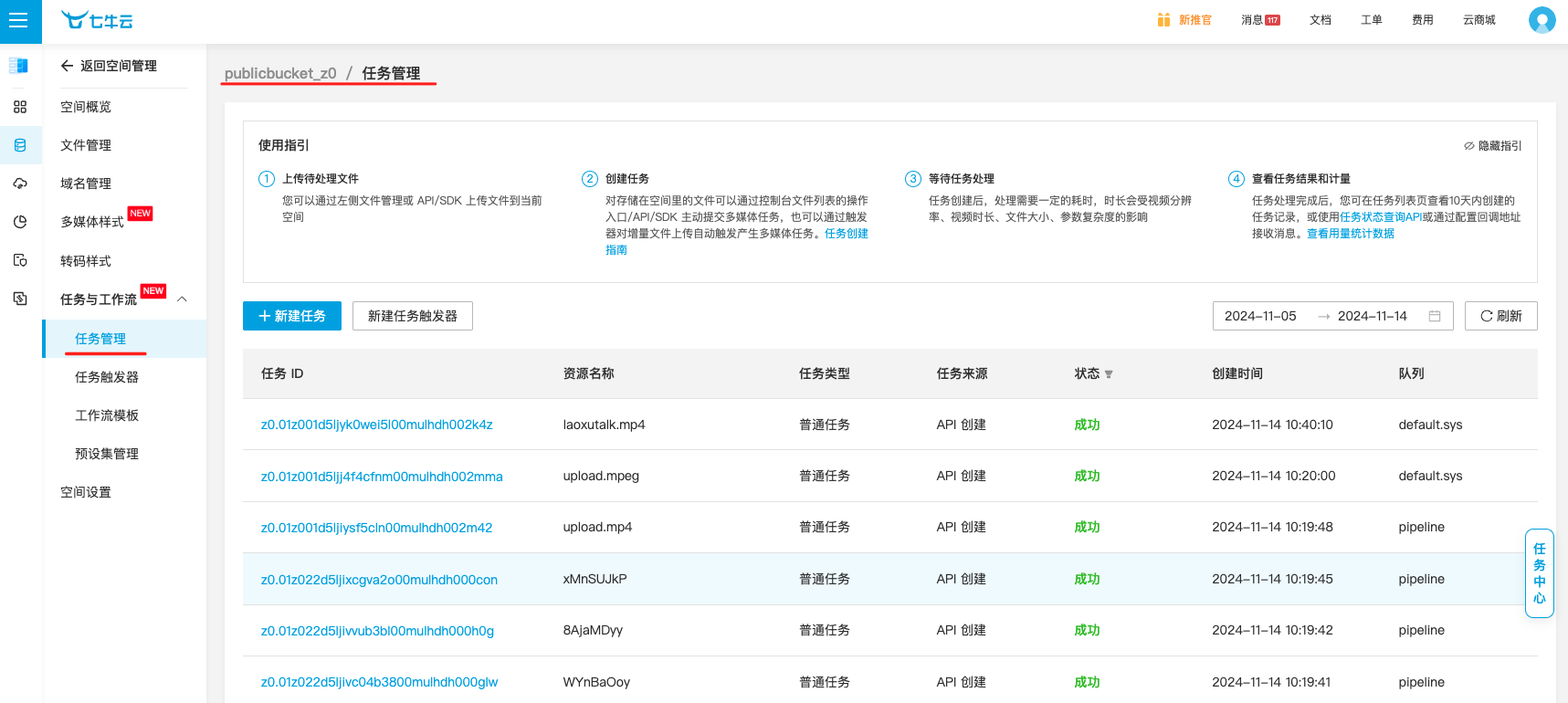Open the blue server product icon in left rail
This screenshot has height=703, width=1568.
[x=19, y=66]
